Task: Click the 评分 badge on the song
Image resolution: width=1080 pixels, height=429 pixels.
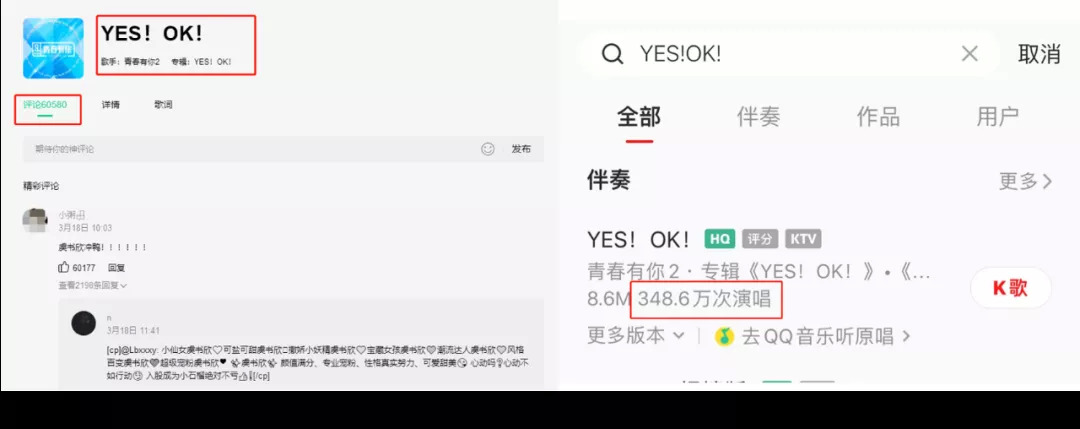Action: 760,239
